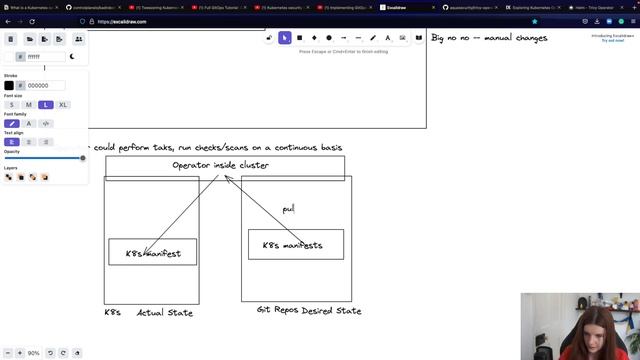Select the Arrow tool
The width and height of the screenshot is (640, 360).
pos(344,38)
